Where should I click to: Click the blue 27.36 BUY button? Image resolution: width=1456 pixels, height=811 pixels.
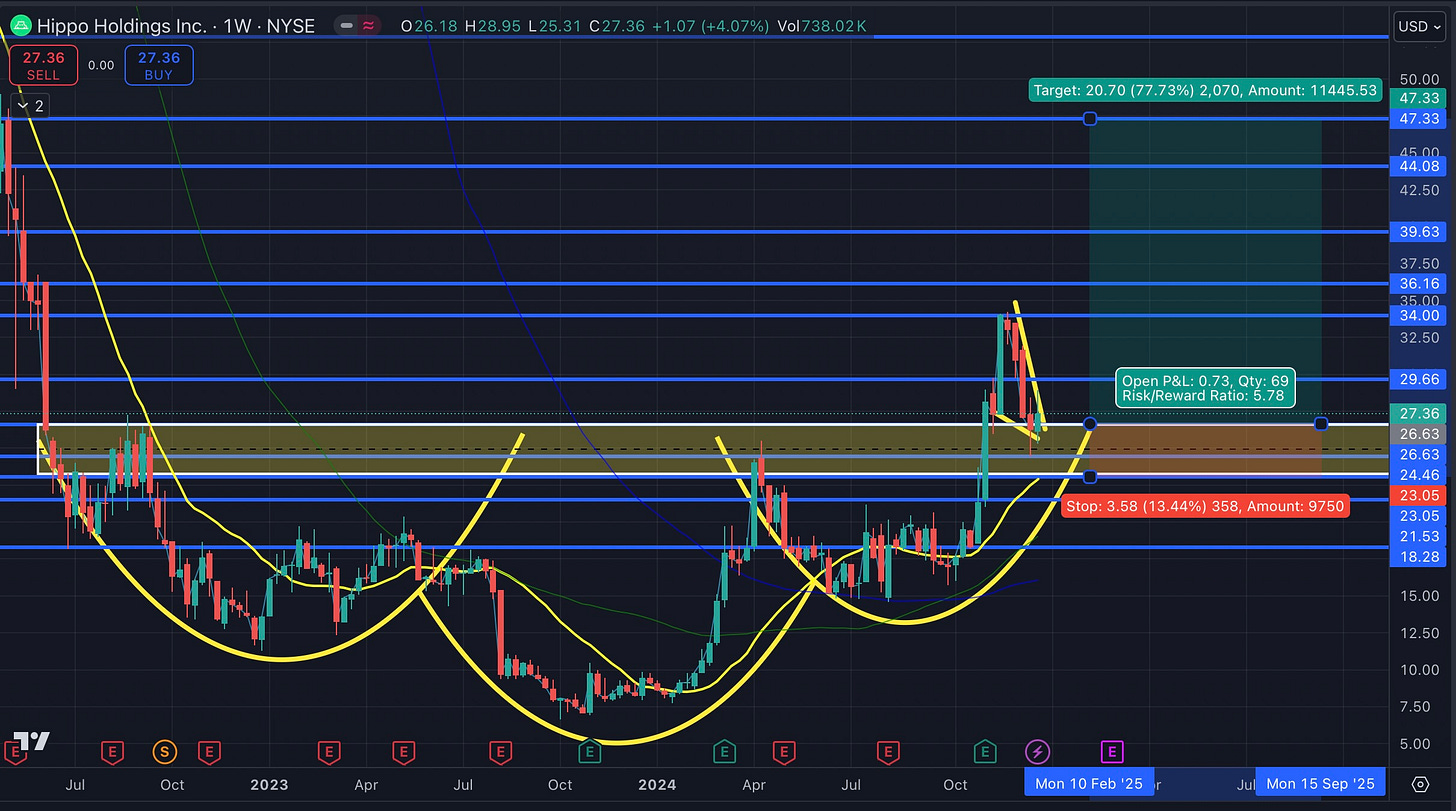coord(159,65)
